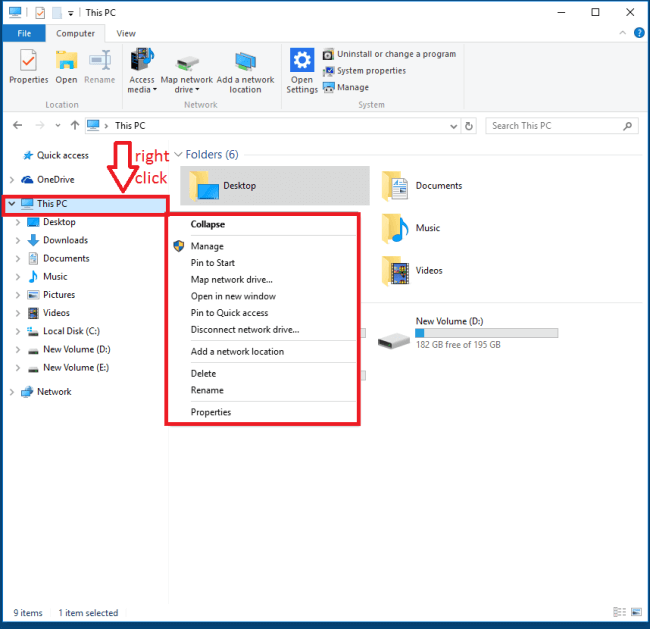
Task: Go back with the left arrow
Action: [x=17, y=125]
